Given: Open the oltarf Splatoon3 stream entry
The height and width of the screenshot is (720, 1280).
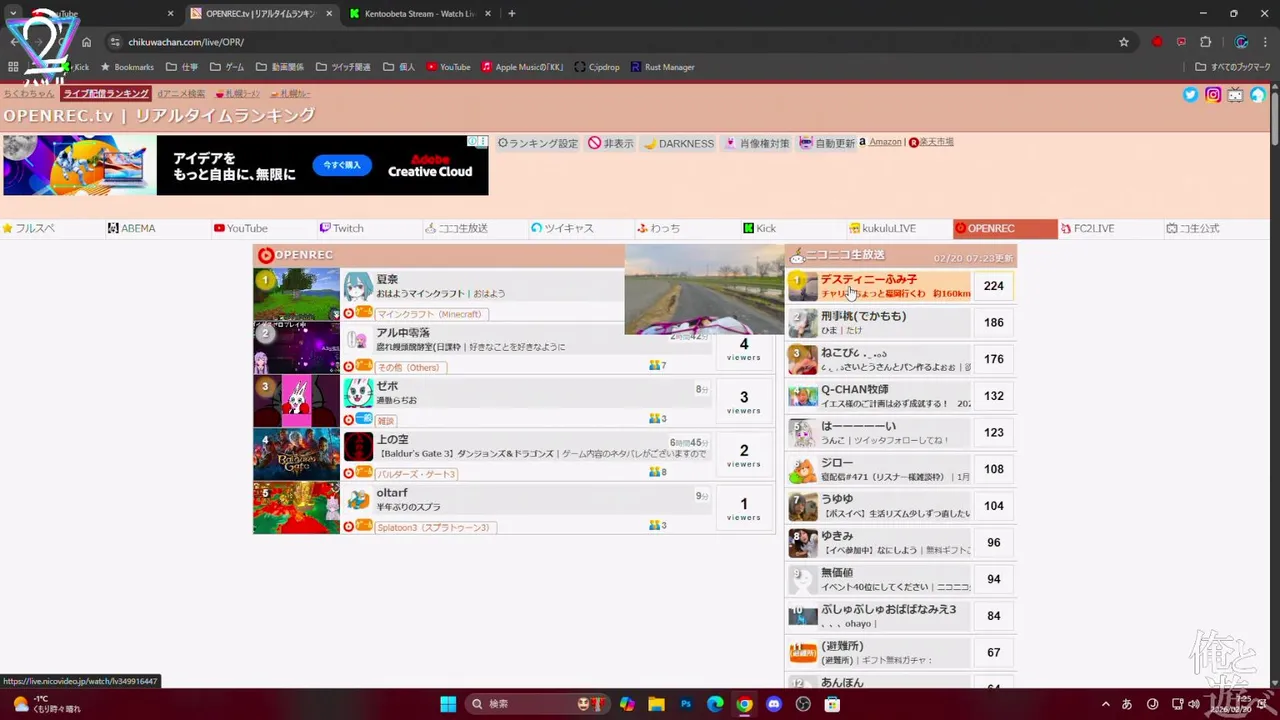Looking at the screenshot, I should [514, 507].
